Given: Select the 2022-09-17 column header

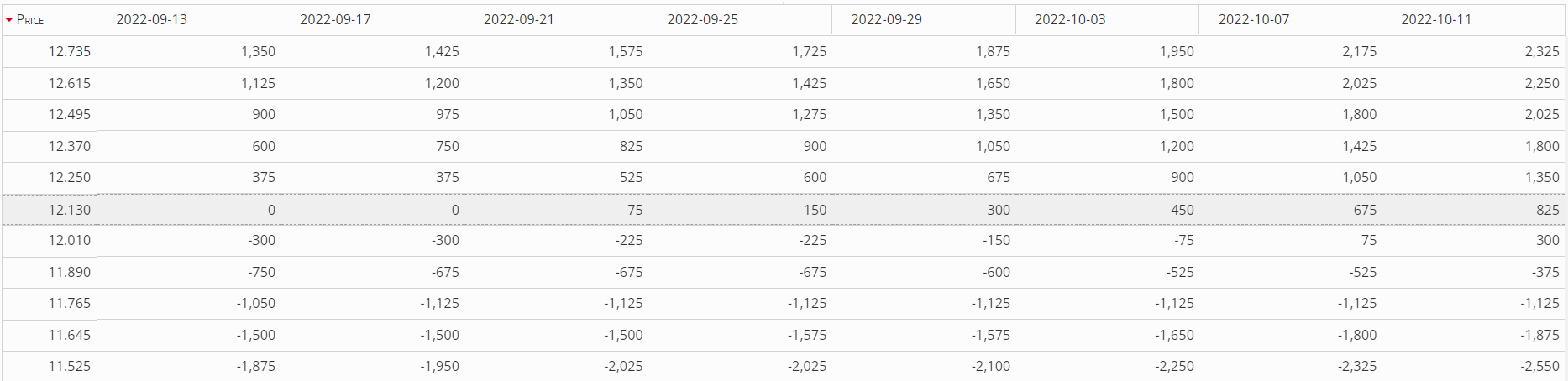Looking at the screenshot, I should pyautogui.click(x=335, y=20).
